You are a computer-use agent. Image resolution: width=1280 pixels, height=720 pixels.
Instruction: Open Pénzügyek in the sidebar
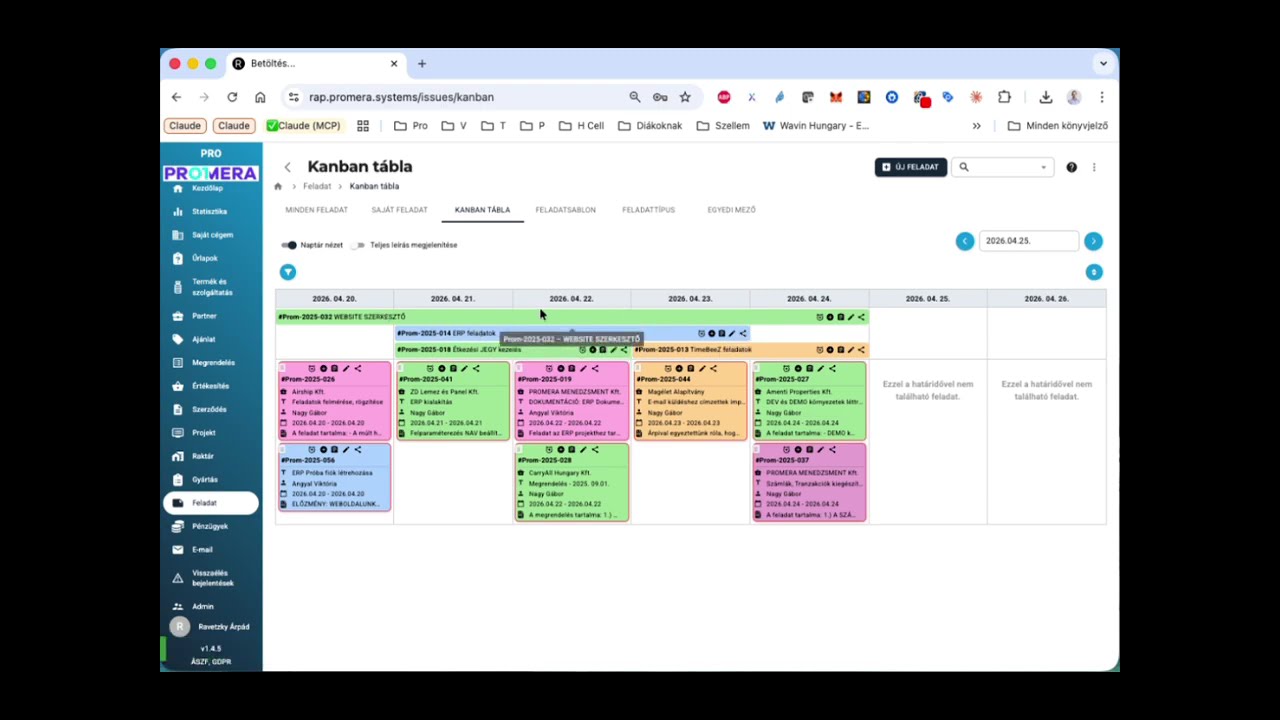tap(210, 526)
